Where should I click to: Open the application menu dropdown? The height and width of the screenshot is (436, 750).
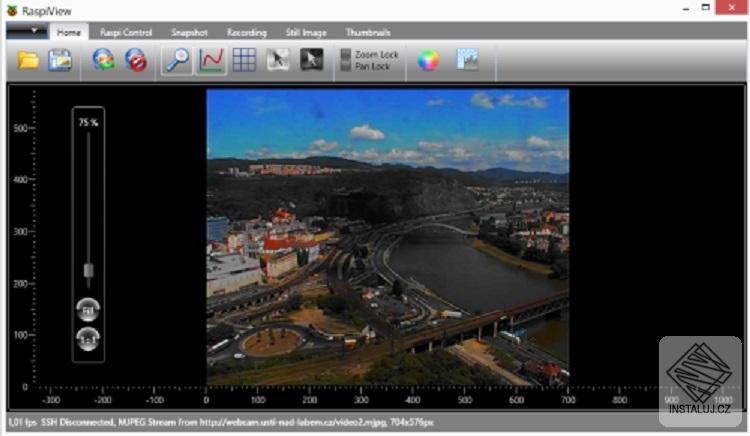click(x=27, y=31)
